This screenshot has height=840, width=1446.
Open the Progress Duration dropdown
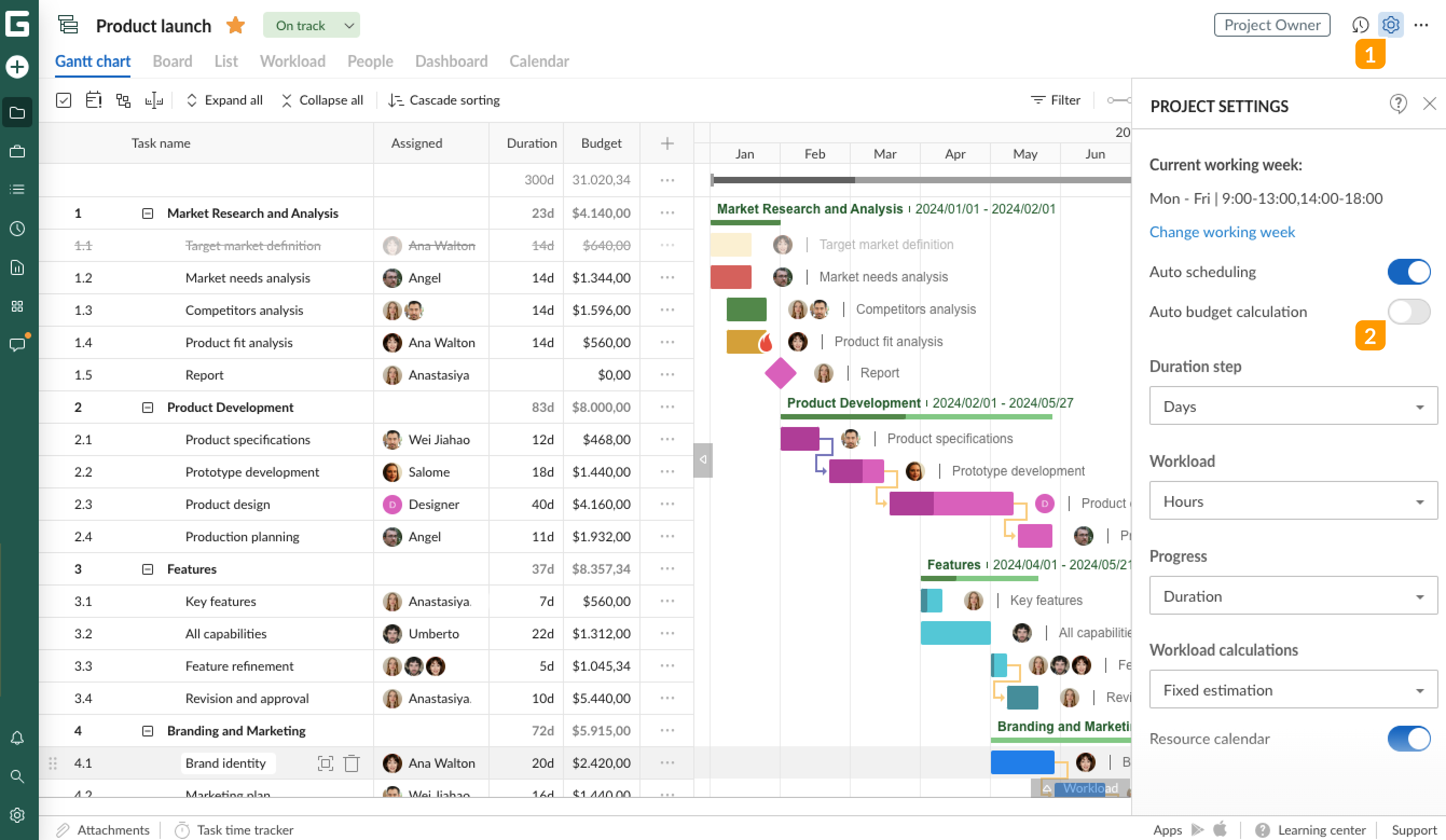coord(1293,596)
